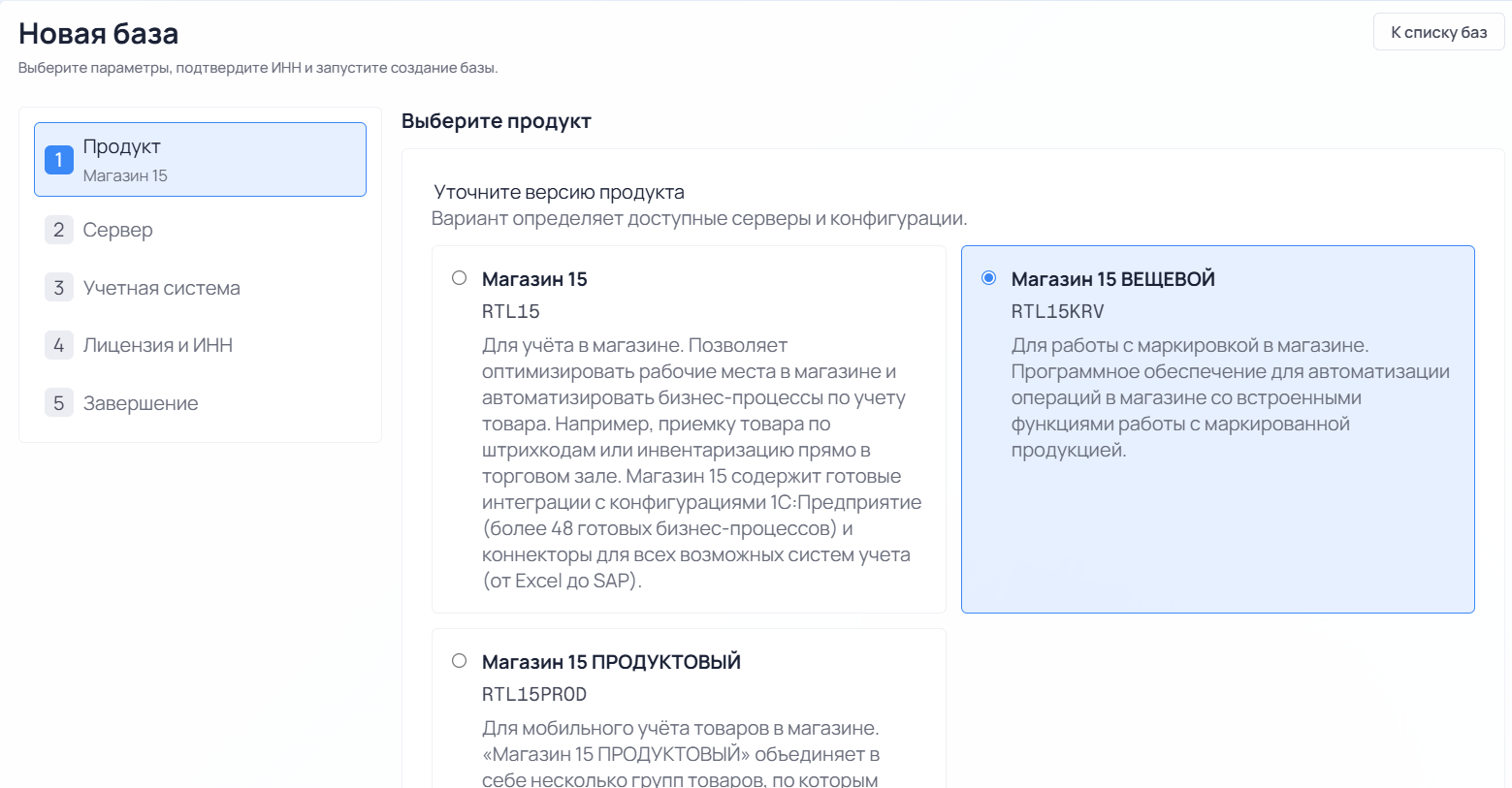Click the subtitle "Выберите параметры, подтвердите ИНН"

pos(258,68)
